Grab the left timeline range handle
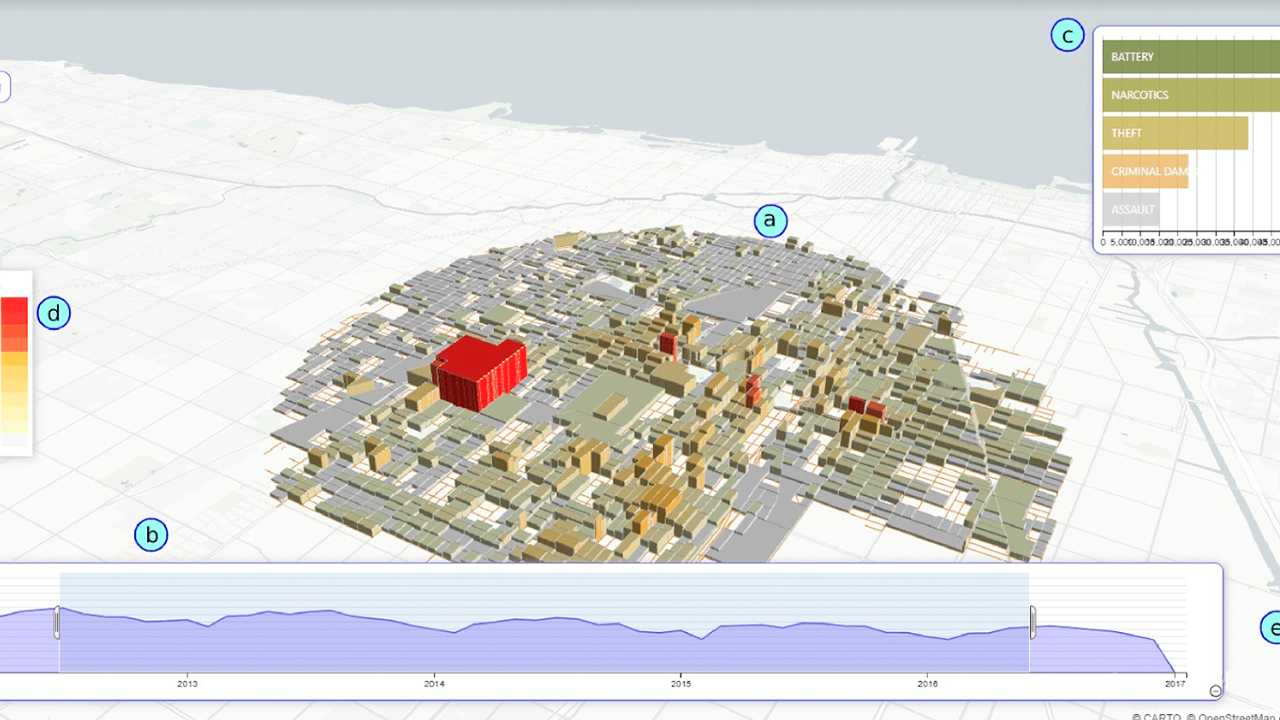This screenshot has width=1280, height=720. click(58, 622)
